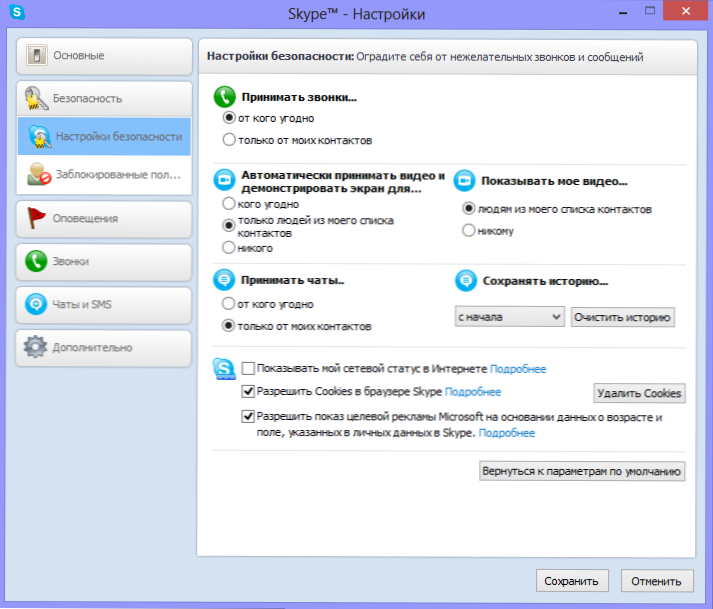Click the padlock keys icon beside Безопасность
This screenshot has height=609, width=713.
[36, 98]
